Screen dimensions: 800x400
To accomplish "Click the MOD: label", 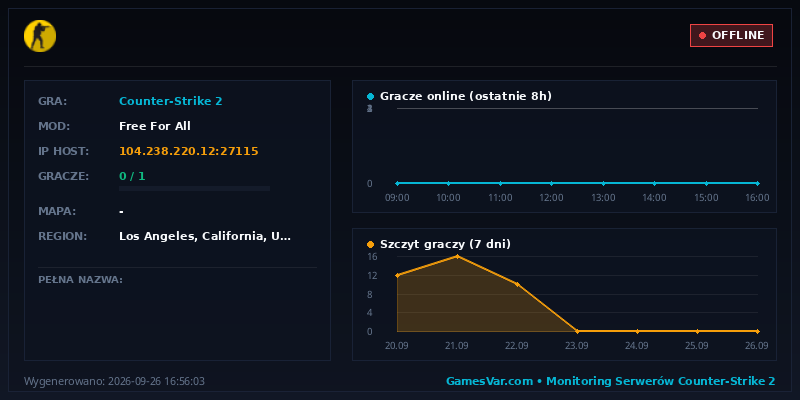I will coord(54,126).
